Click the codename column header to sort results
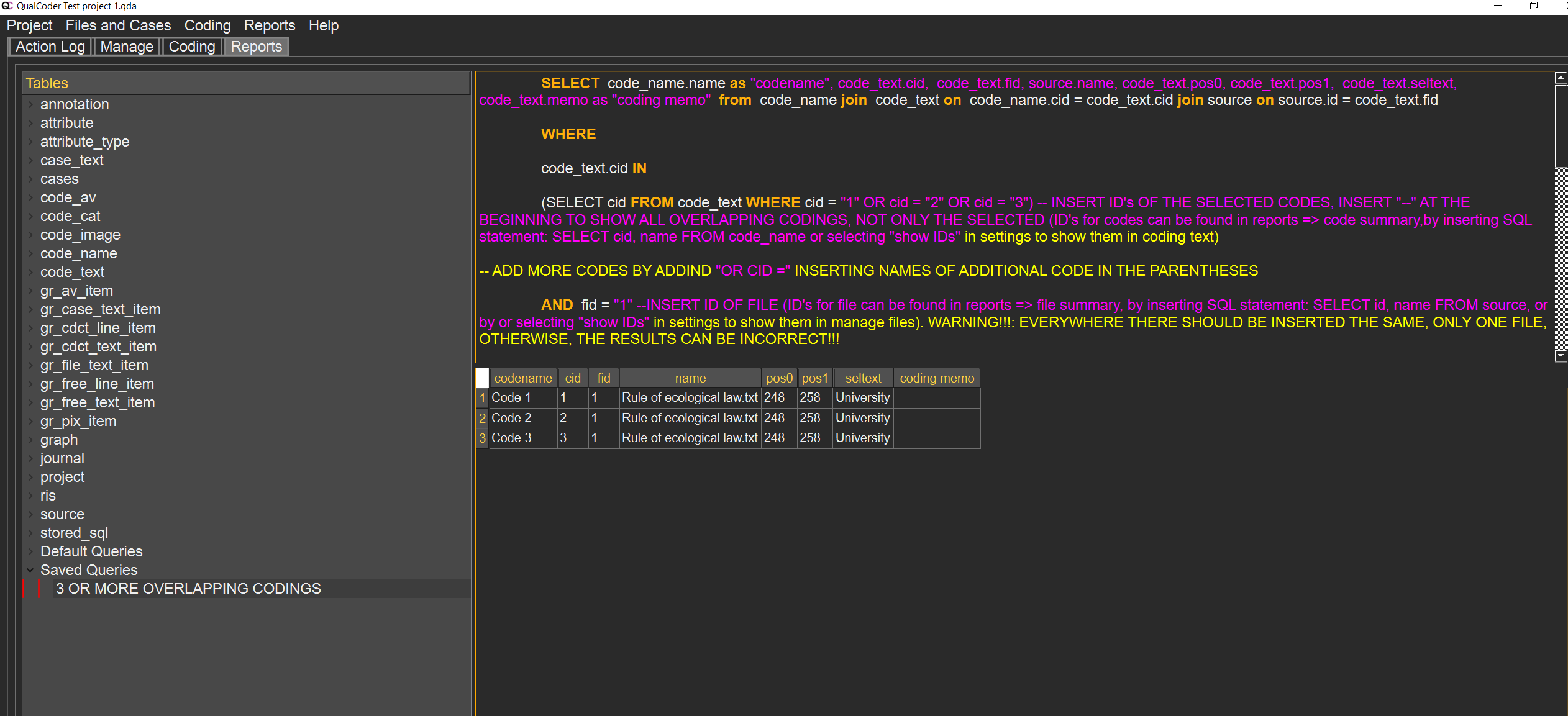Viewport: 1568px width, 716px height. pos(522,378)
